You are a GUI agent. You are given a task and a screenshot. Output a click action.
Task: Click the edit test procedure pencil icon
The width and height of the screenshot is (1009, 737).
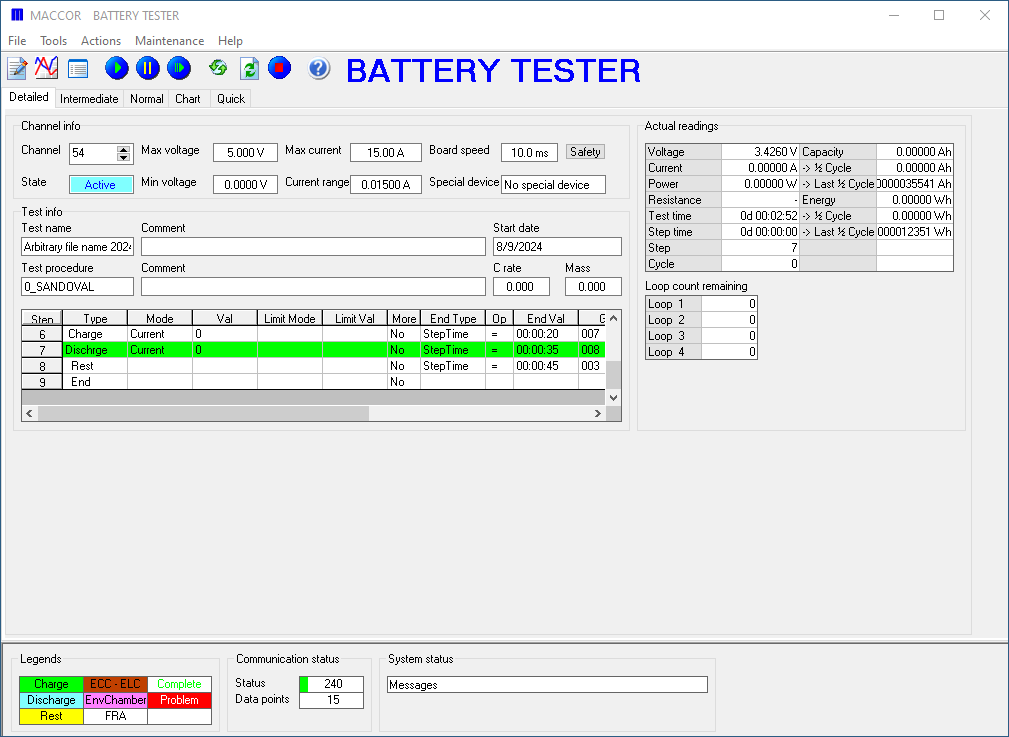17,68
